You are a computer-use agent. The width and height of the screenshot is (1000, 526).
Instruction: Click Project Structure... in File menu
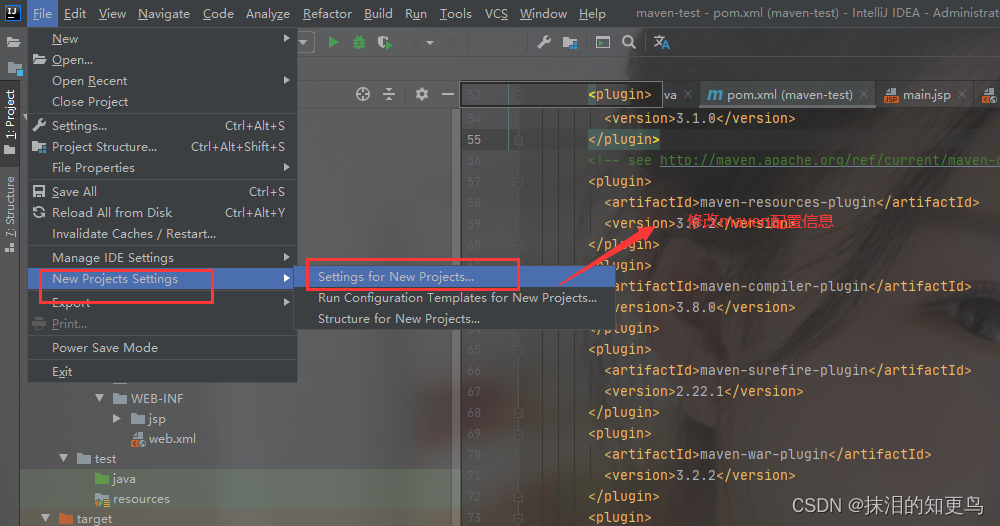[x=163, y=147]
